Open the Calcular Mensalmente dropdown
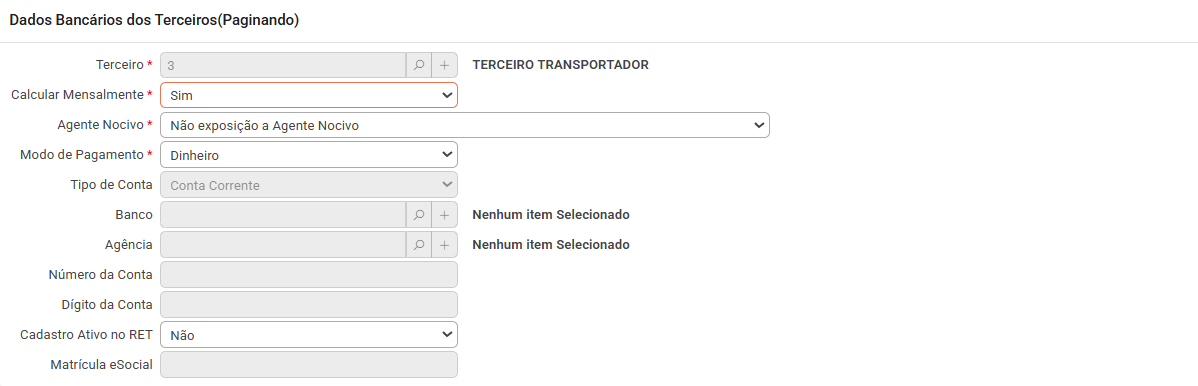 click(x=309, y=96)
